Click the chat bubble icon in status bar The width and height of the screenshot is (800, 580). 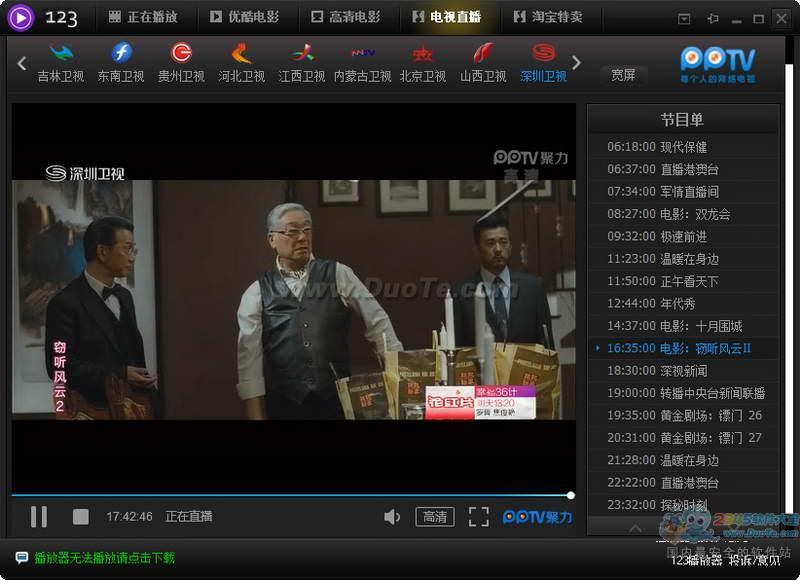(21, 557)
